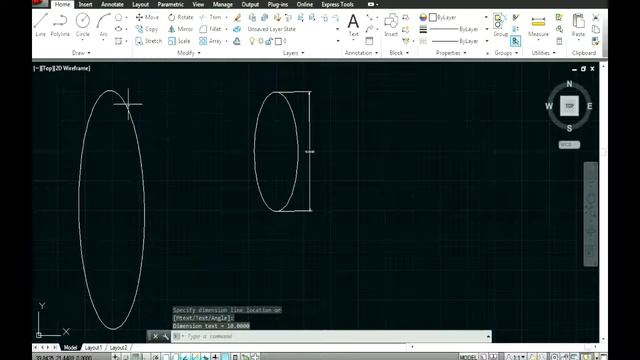Toggle layer lock padlock icon
The height and width of the screenshot is (360, 640).
(269, 41)
